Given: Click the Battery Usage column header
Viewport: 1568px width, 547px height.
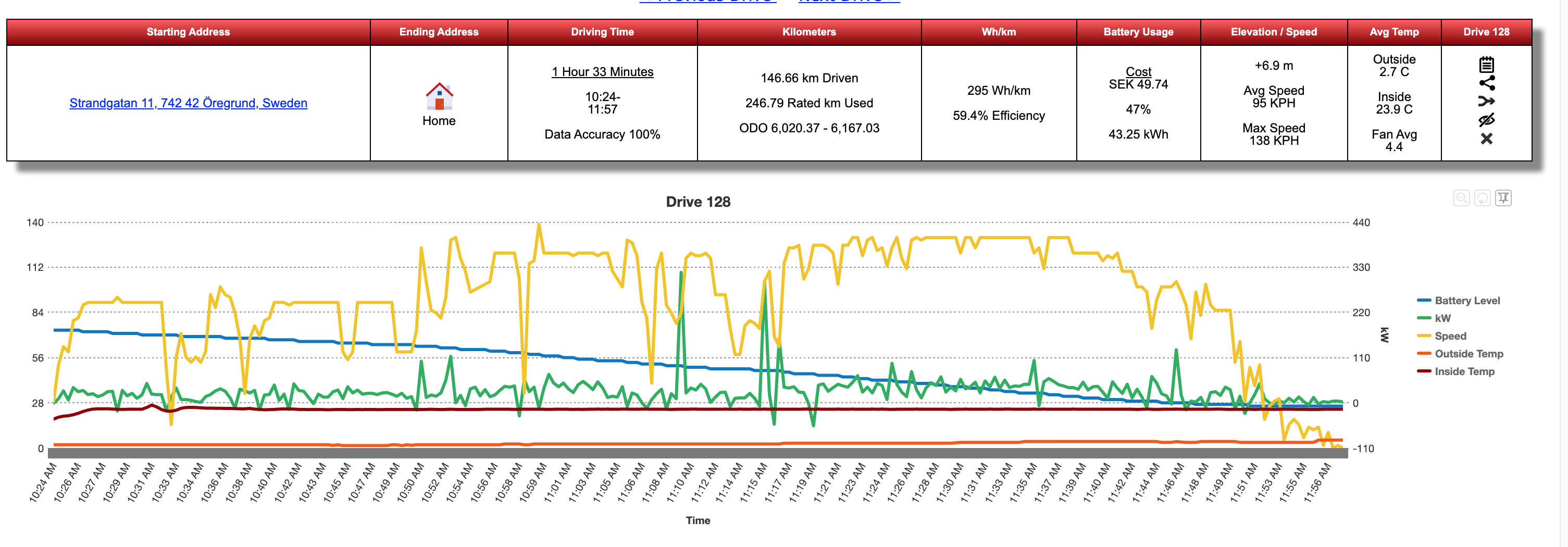Looking at the screenshot, I should tap(1138, 32).
